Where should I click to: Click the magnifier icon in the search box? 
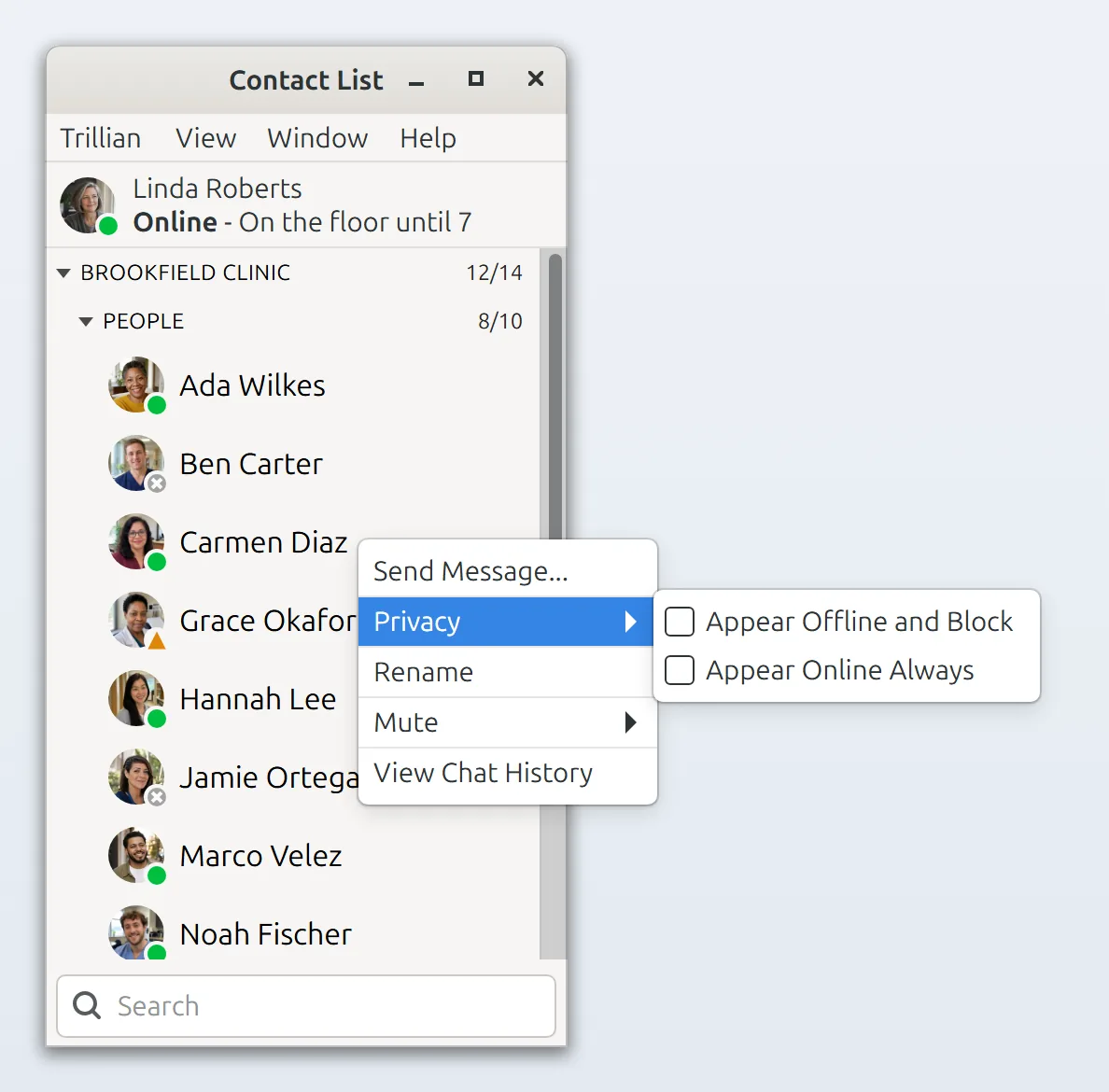coord(87,1005)
